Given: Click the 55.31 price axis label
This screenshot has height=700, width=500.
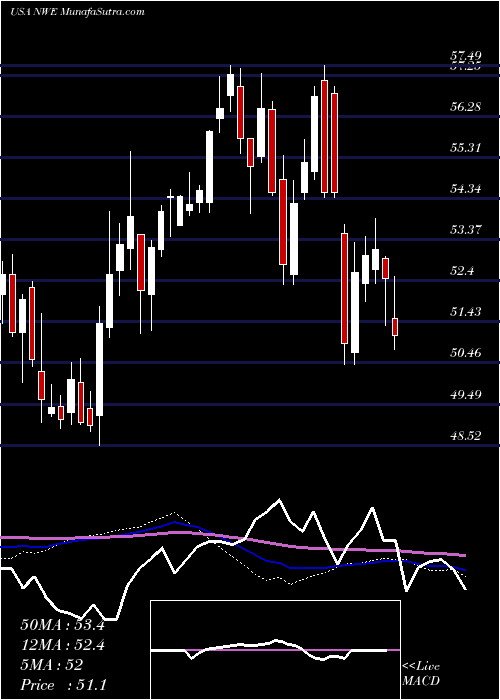Looking at the screenshot, I should 466,148.
